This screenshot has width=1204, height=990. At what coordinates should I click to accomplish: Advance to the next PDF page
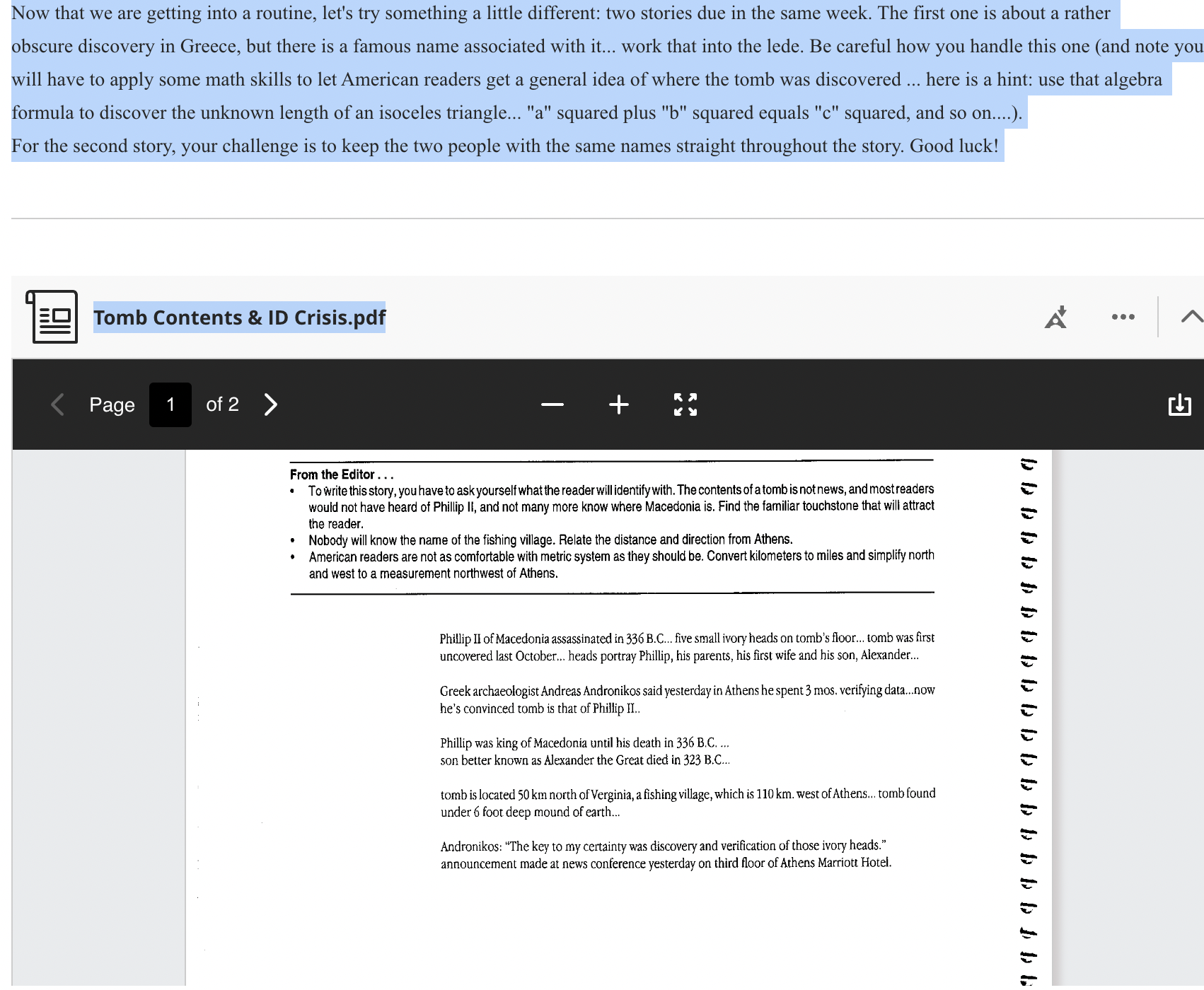pos(270,404)
